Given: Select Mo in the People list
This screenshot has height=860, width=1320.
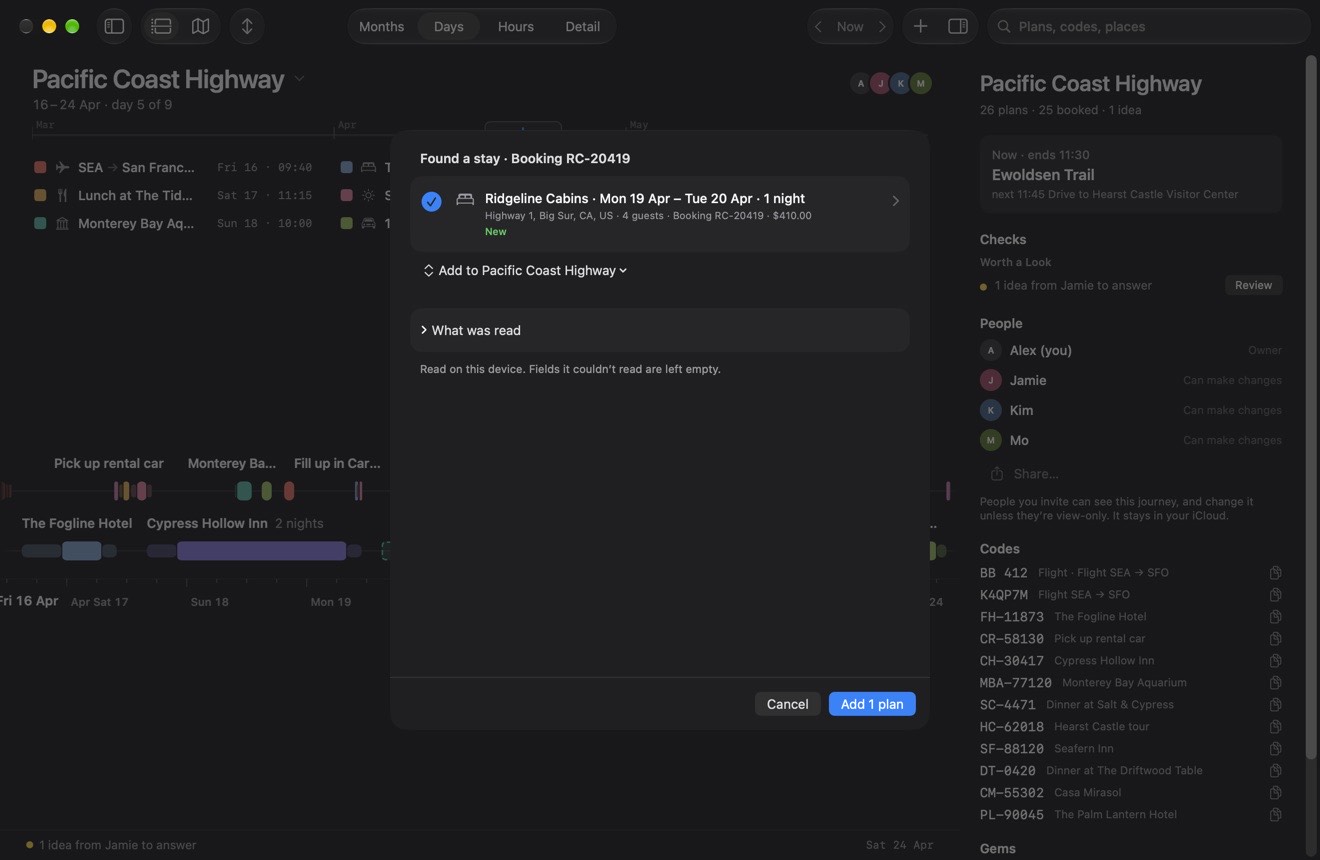Looking at the screenshot, I should 1131,440.
